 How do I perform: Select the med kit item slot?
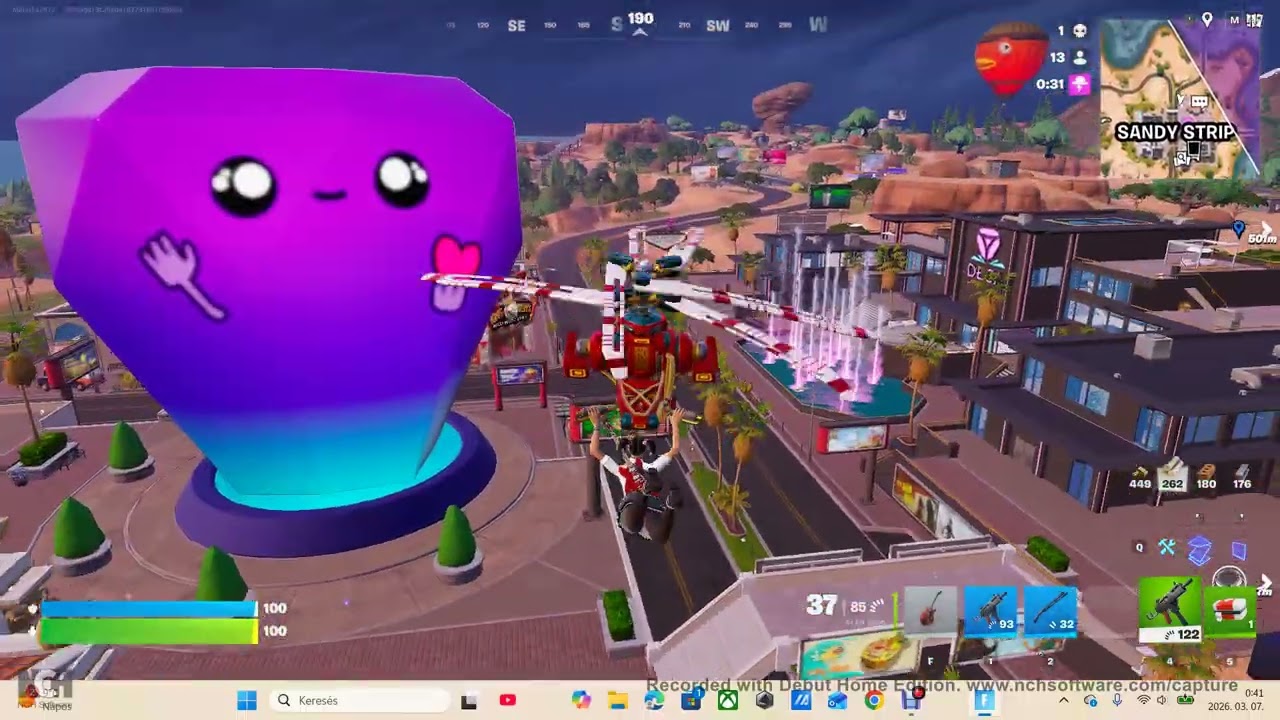click(1230, 609)
